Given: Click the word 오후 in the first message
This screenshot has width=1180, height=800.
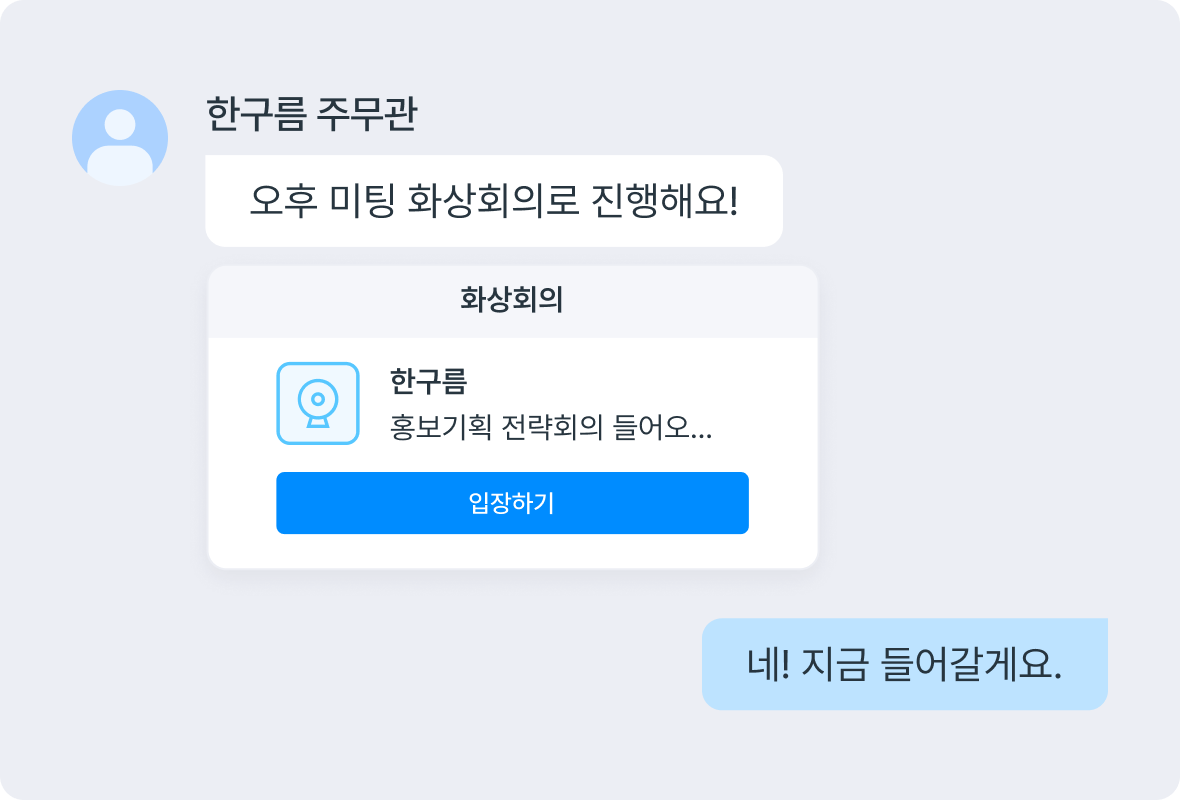Looking at the screenshot, I should (x=284, y=201).
